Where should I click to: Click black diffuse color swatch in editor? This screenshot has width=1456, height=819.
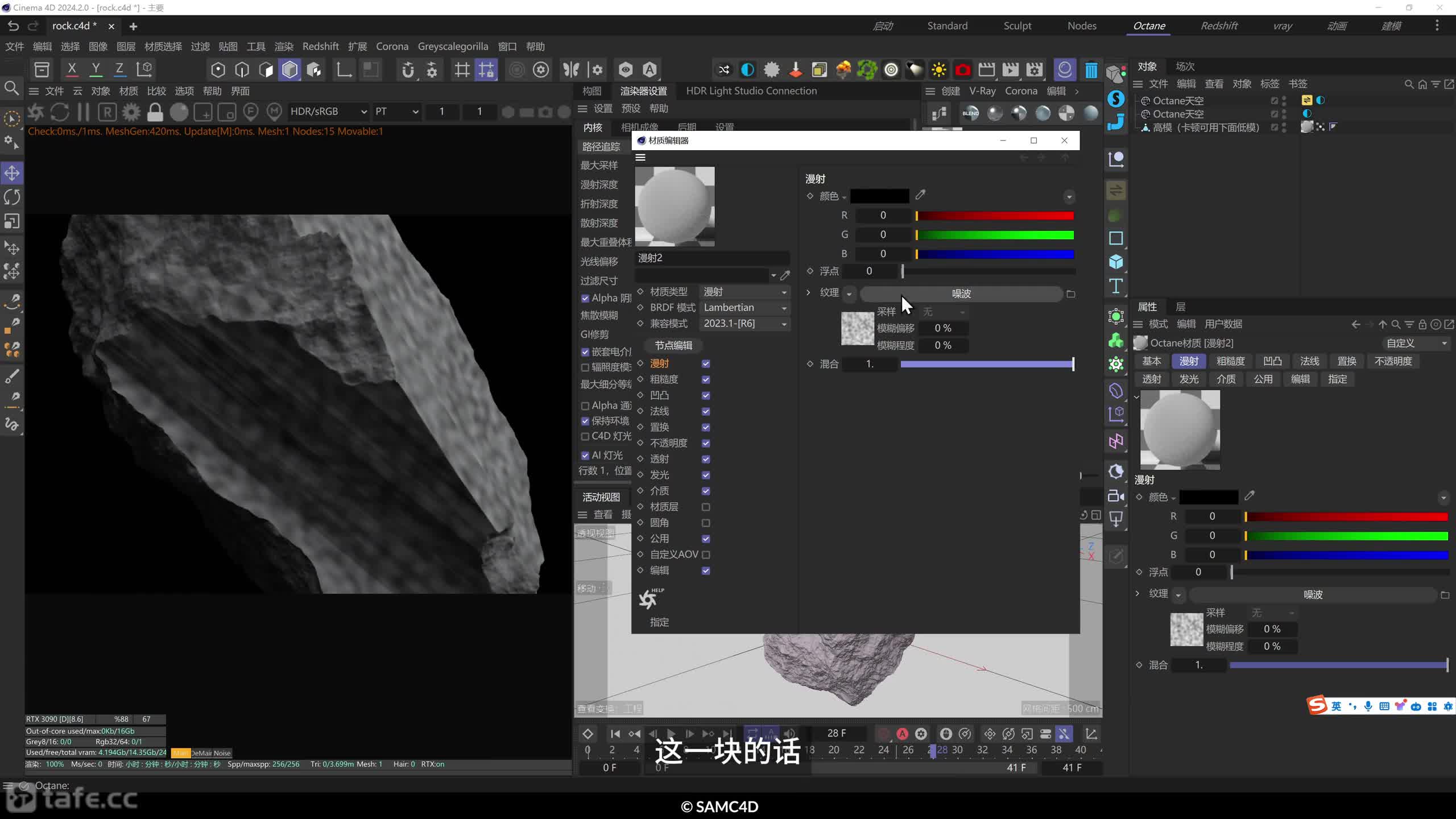point(879,196)
